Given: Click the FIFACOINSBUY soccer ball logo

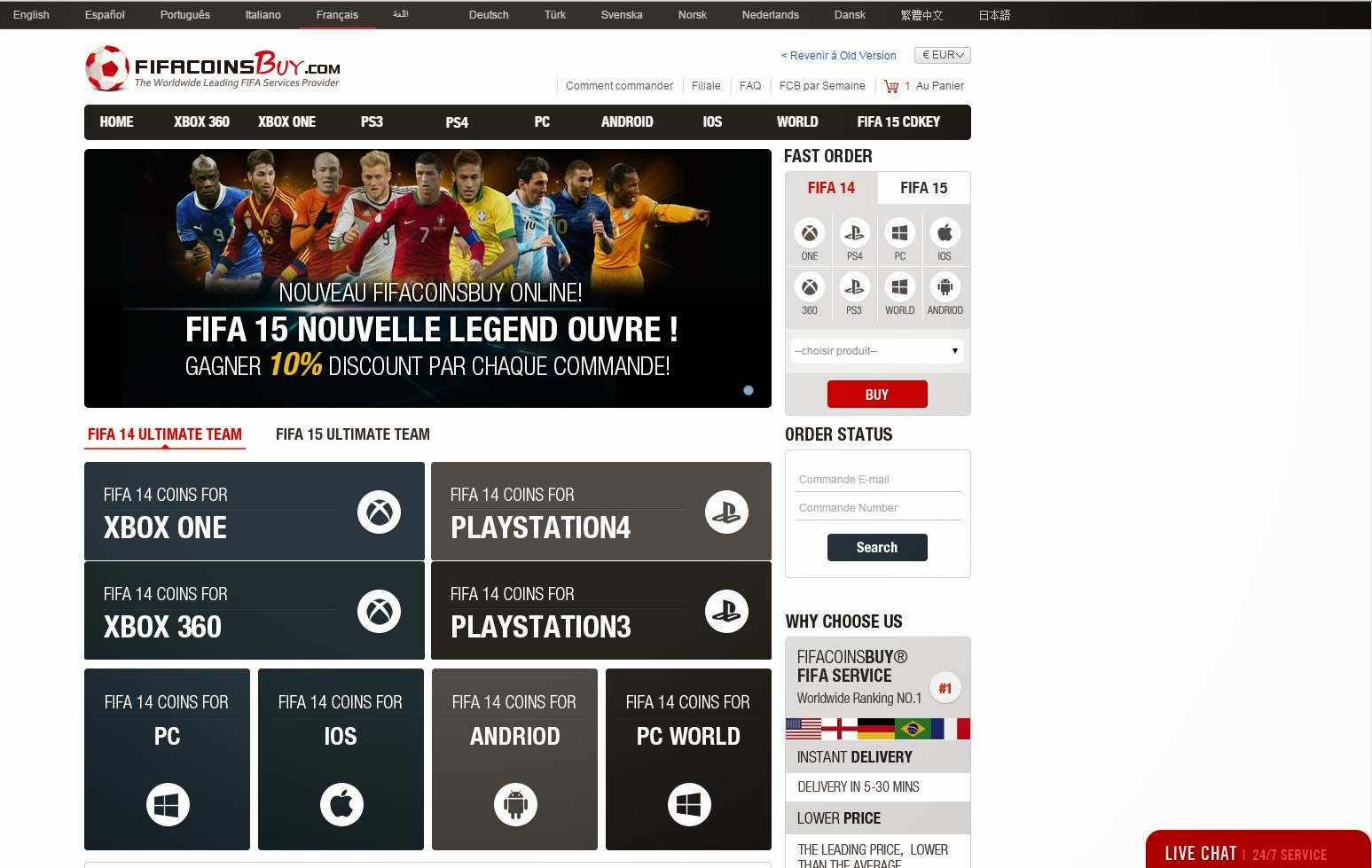Looking at the screenshot, I should pyautogui.click(x=107, y=68).
